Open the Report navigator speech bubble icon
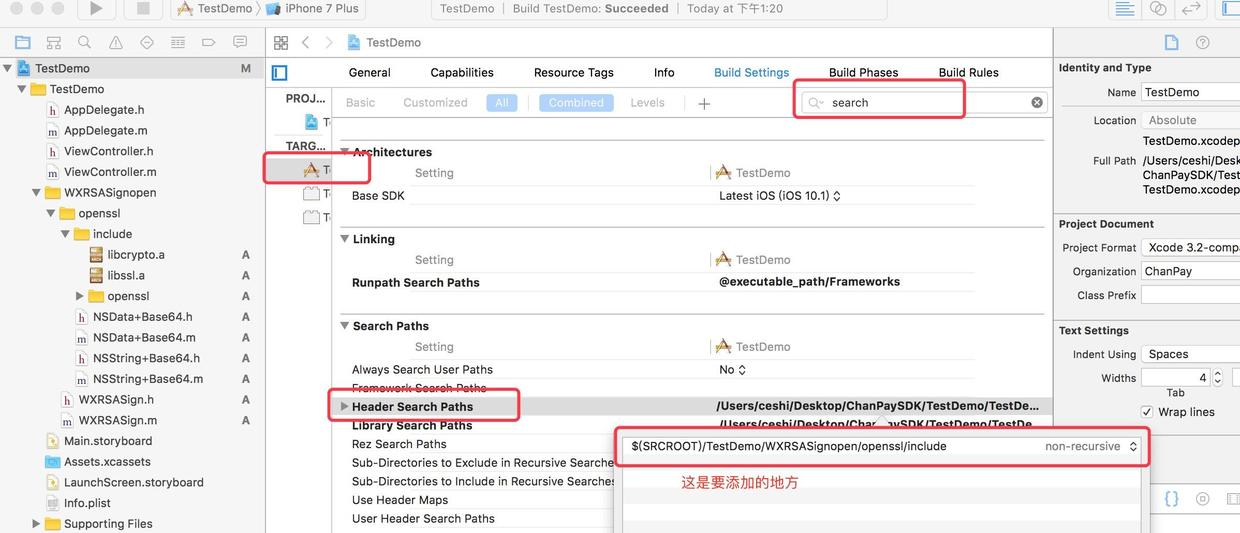Image resolution: width=1240 pixels, height=533 pixels. (240, 43)
